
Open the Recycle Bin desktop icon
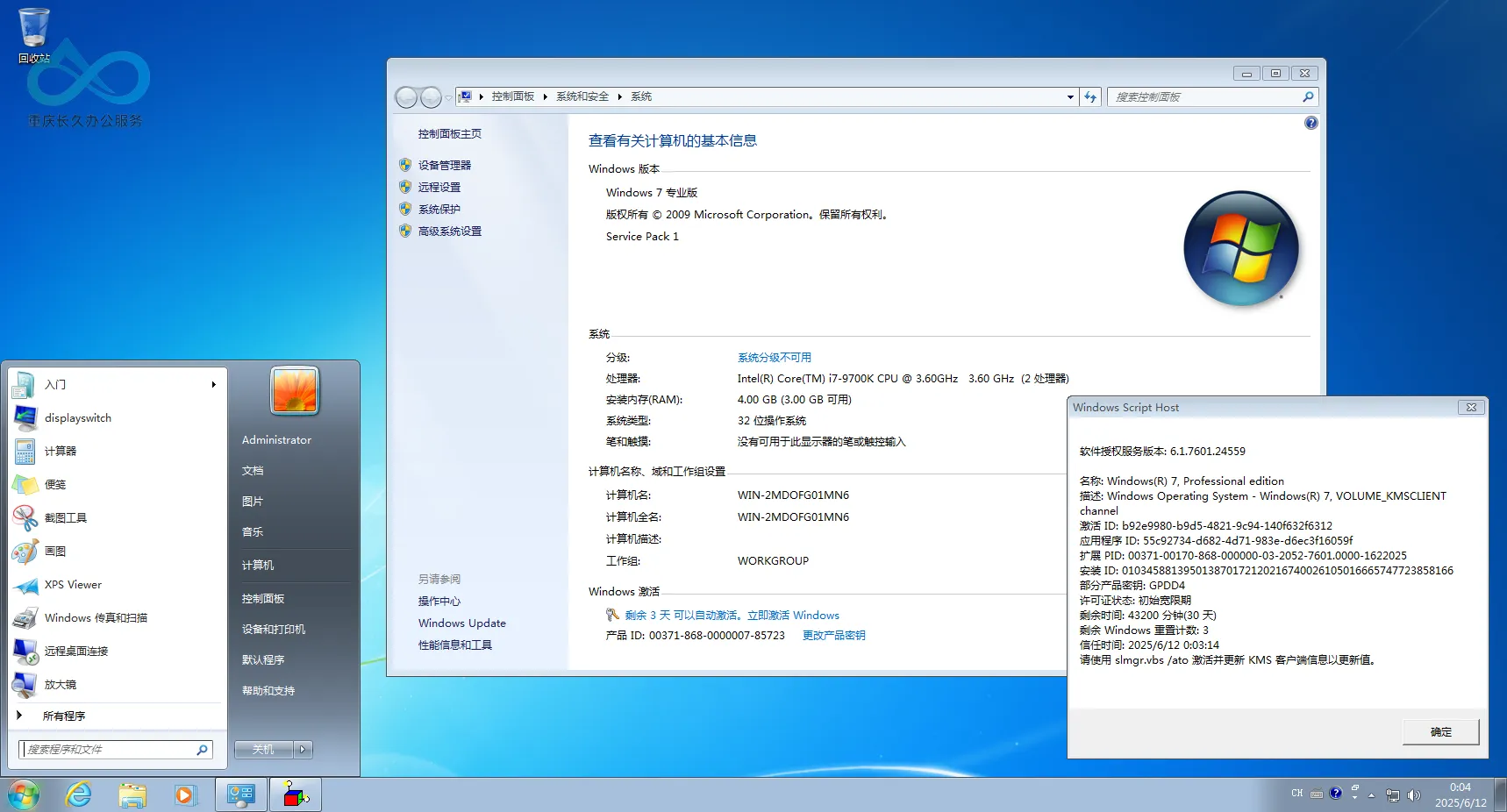34,35
